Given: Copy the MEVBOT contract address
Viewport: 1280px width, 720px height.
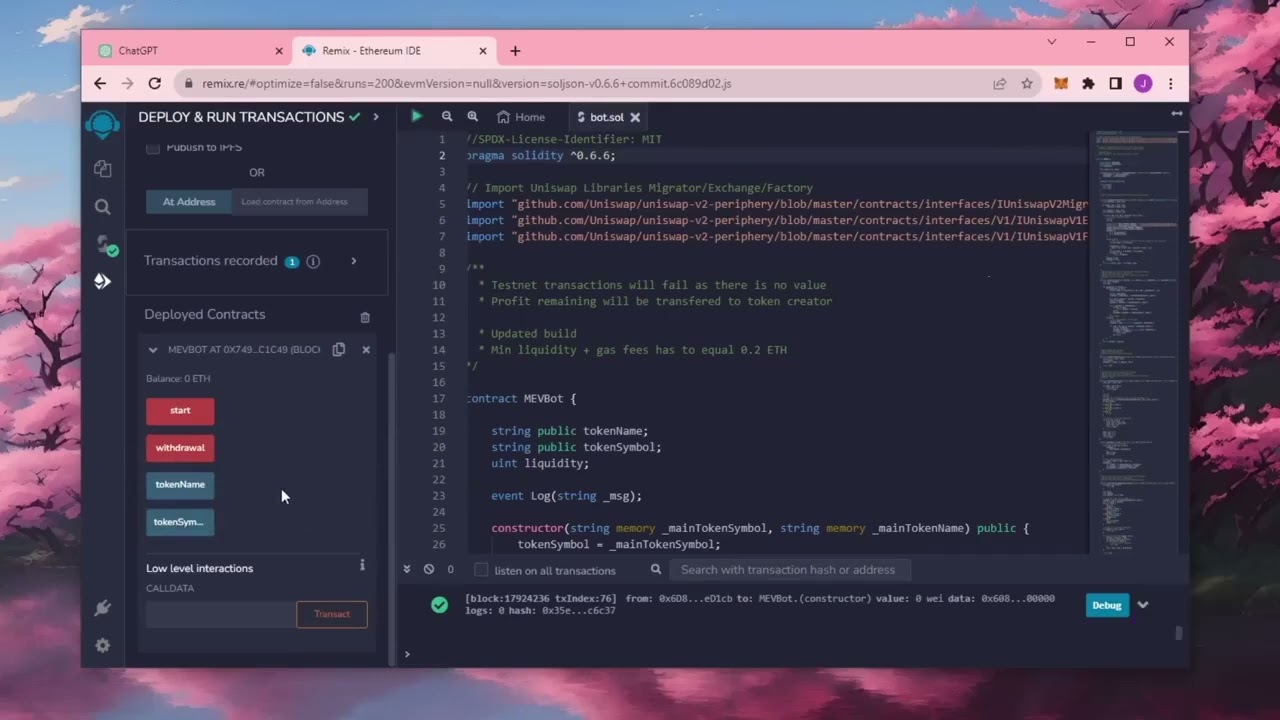Looking at the screenshot, I should pos(339,349).
